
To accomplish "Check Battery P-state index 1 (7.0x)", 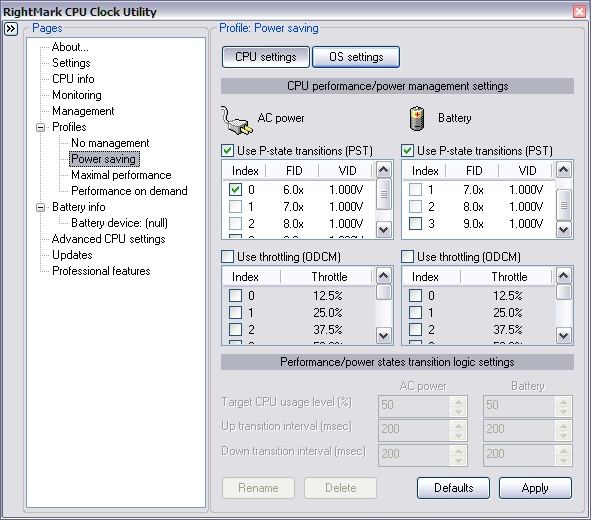I will point(415,190).
